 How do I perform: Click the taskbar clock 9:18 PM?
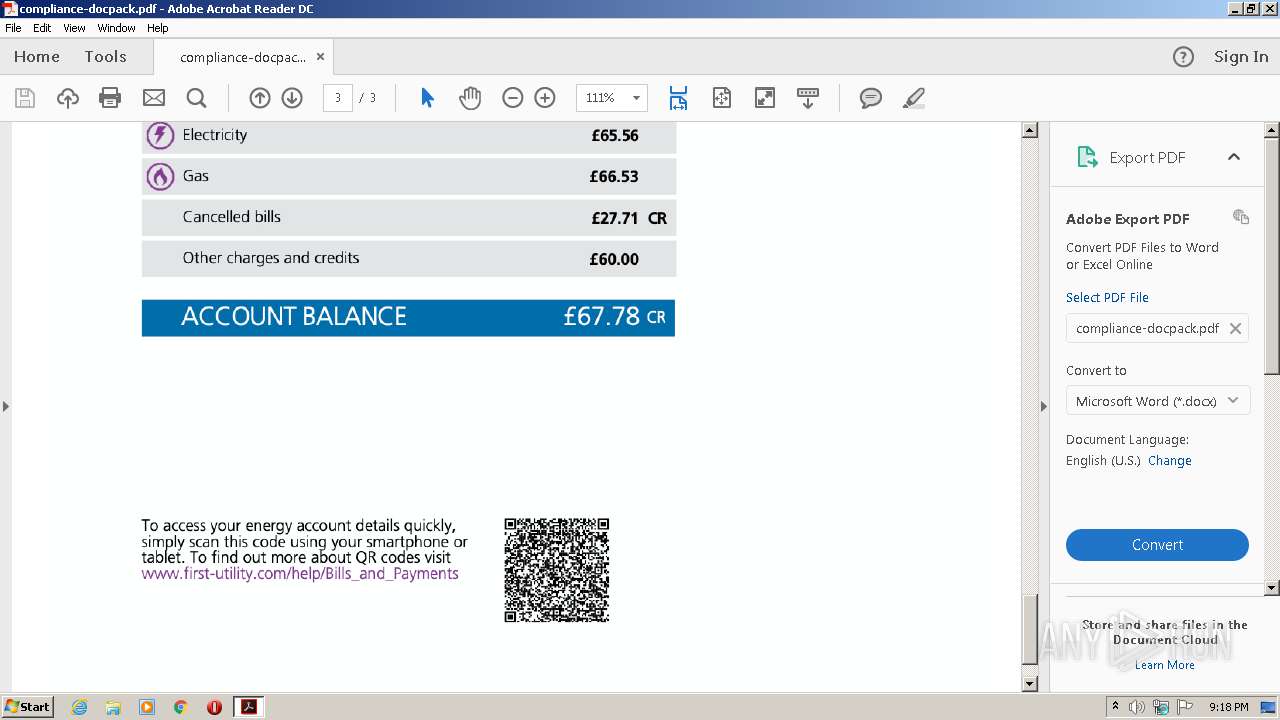1228,707
